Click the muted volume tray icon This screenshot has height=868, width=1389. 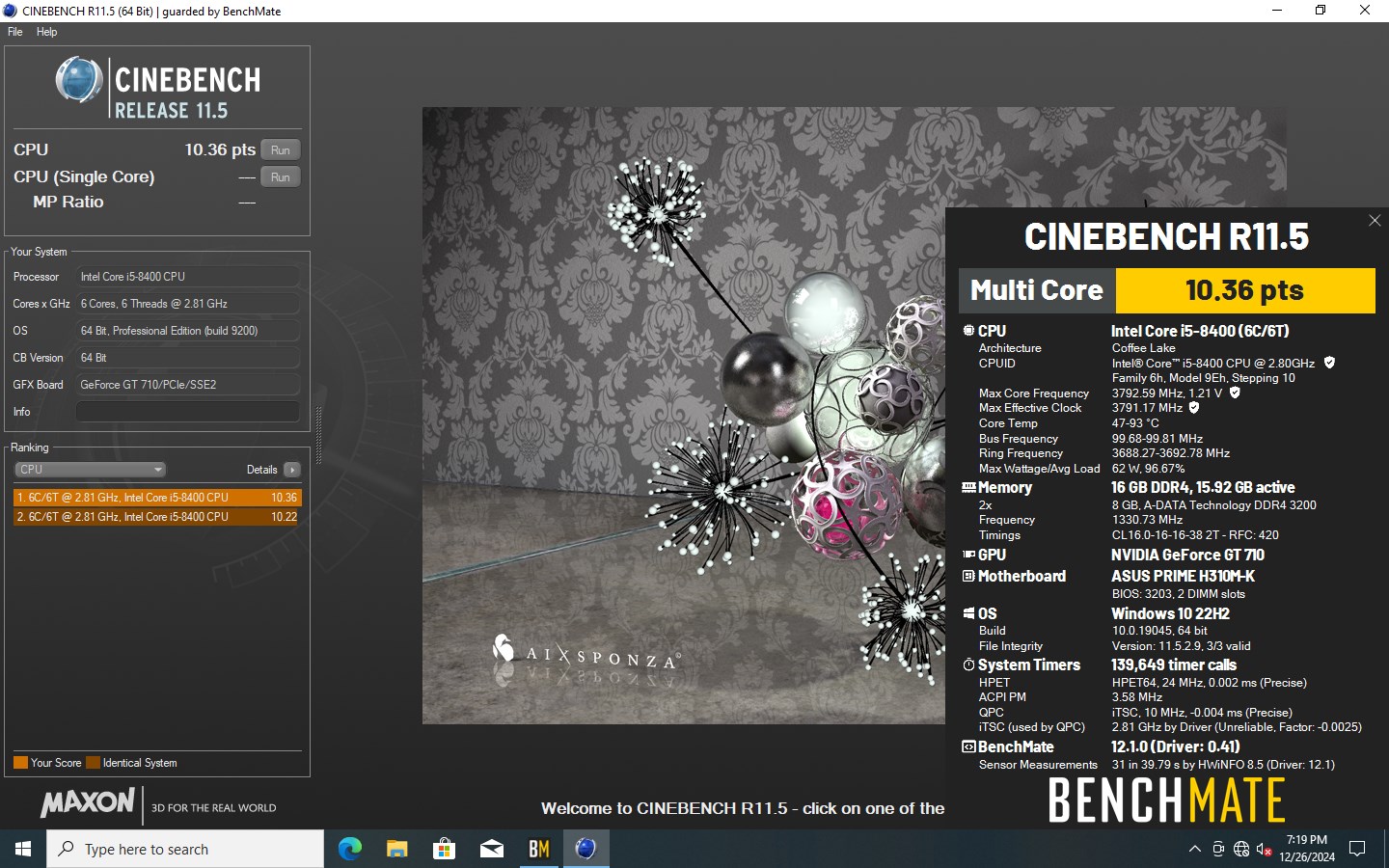pyautogui.click(x=1265, y=849)
